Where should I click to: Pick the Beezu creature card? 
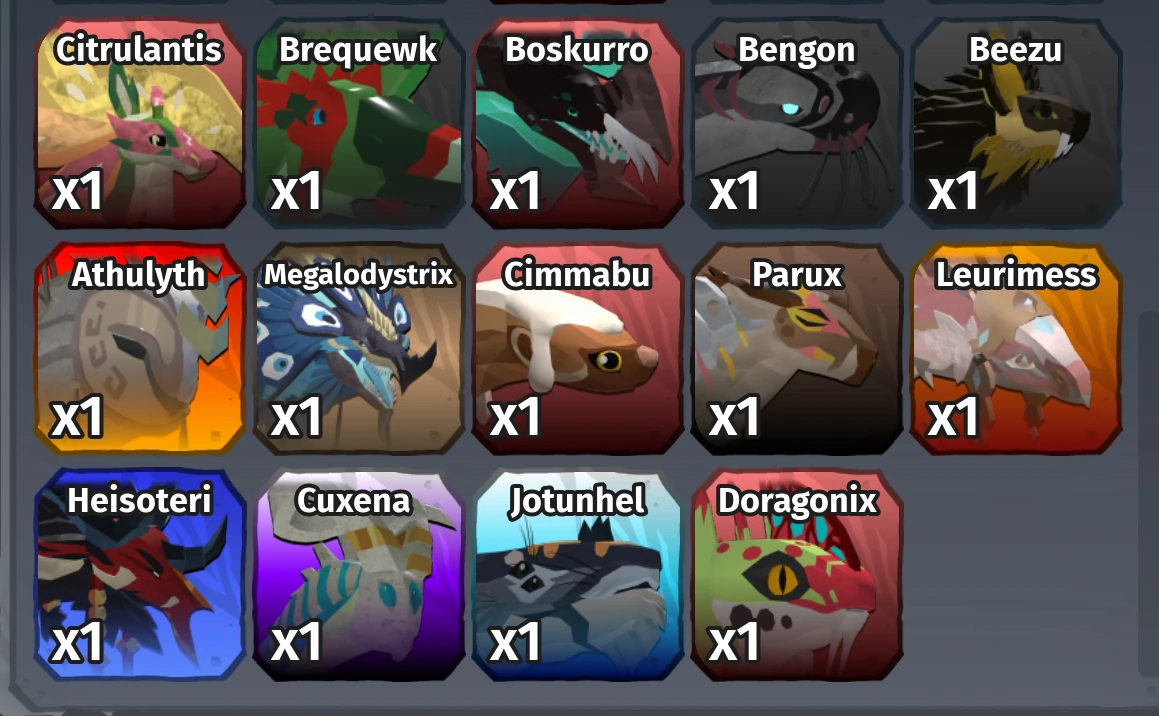tap(1016, 123)
